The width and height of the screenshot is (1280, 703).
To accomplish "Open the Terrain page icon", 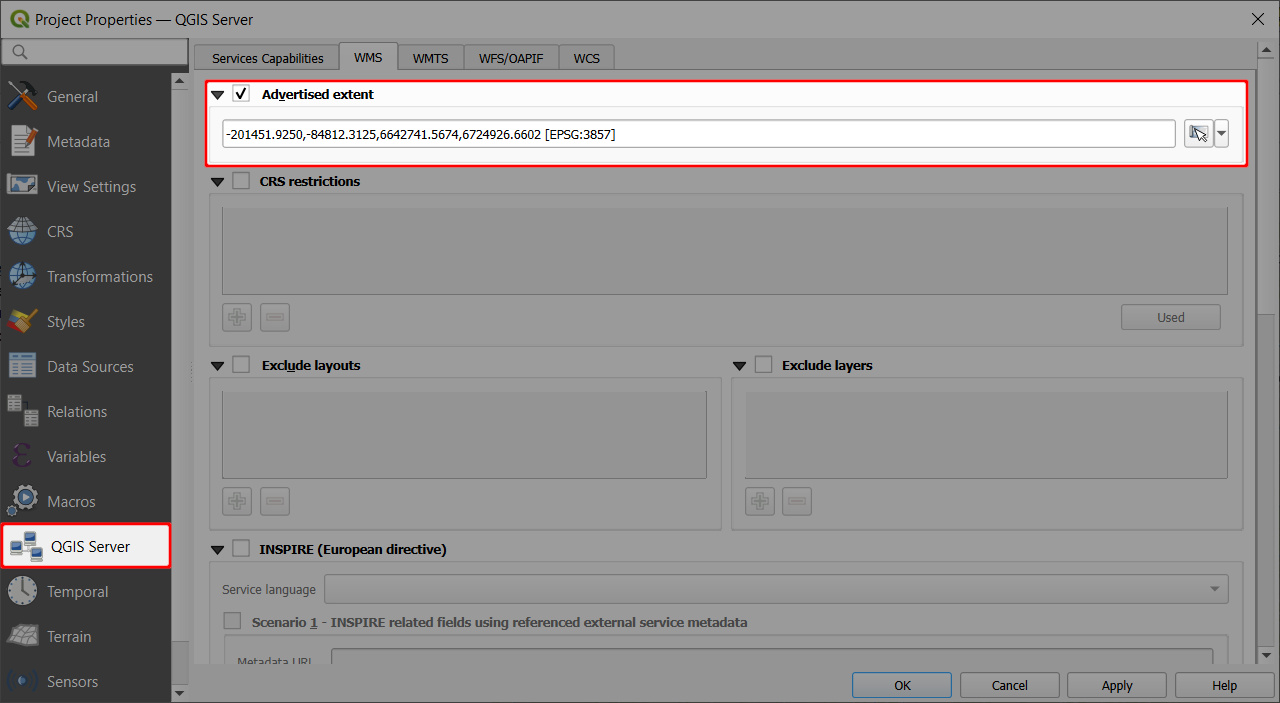I will pyautogui.click(x=22, y=636).
